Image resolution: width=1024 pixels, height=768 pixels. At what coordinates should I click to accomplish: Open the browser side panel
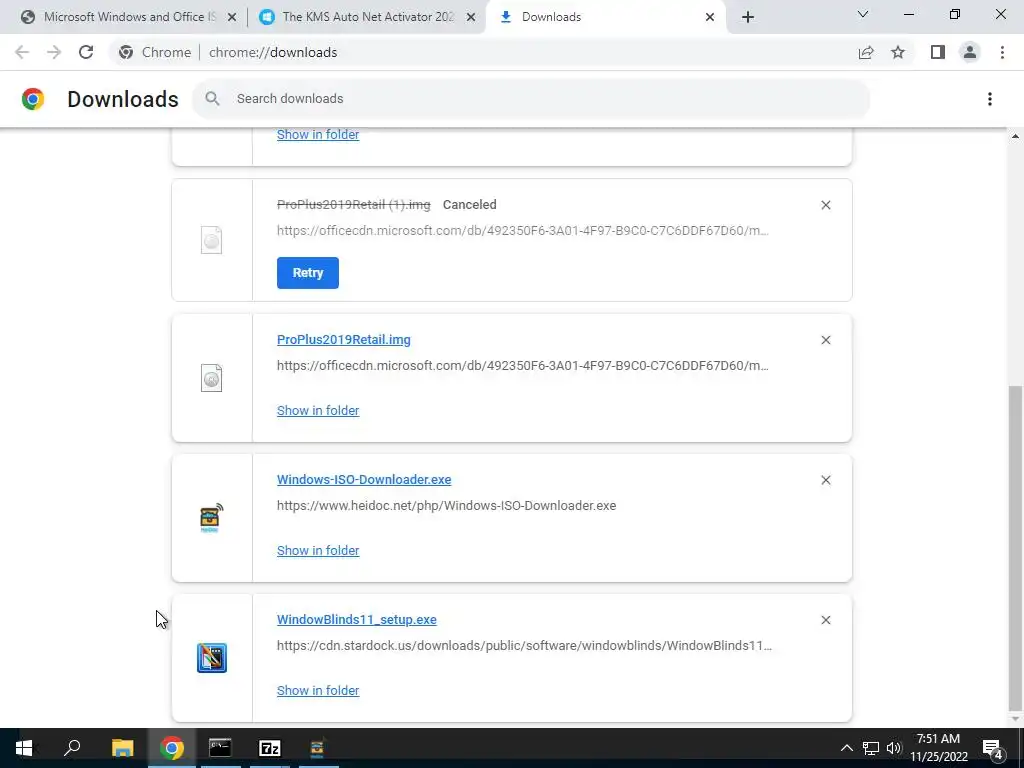pyautogui.click(x=938, y=52)
